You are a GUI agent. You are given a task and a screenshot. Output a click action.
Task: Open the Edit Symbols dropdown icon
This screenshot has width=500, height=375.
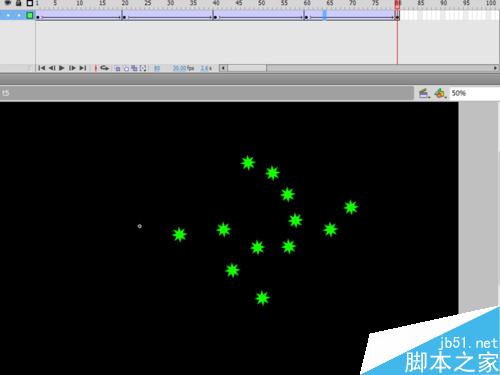[440, 93]
